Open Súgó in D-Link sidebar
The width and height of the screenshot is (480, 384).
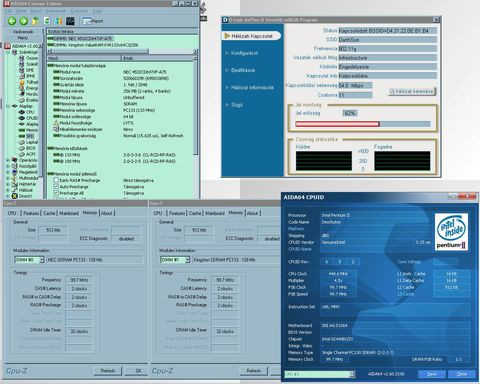click(237, 105)
